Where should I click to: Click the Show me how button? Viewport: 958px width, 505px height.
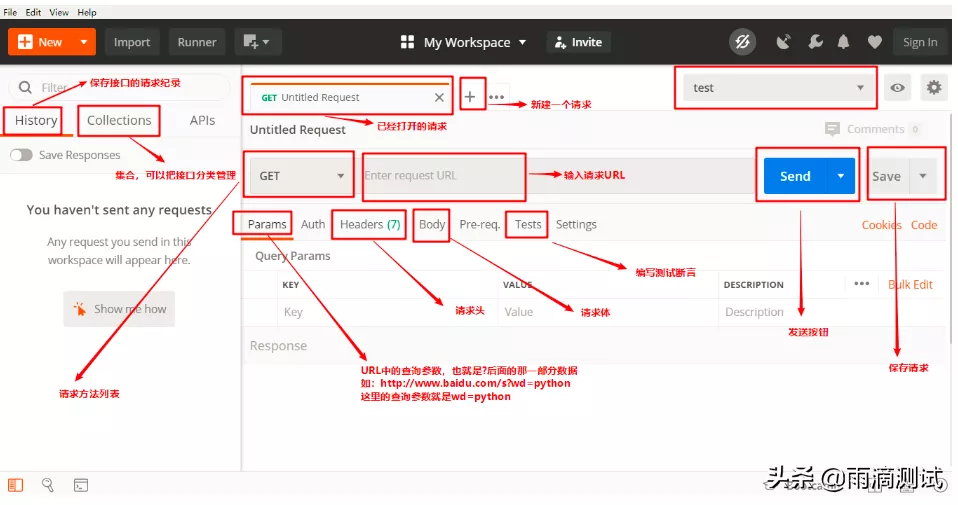(119, 309)
